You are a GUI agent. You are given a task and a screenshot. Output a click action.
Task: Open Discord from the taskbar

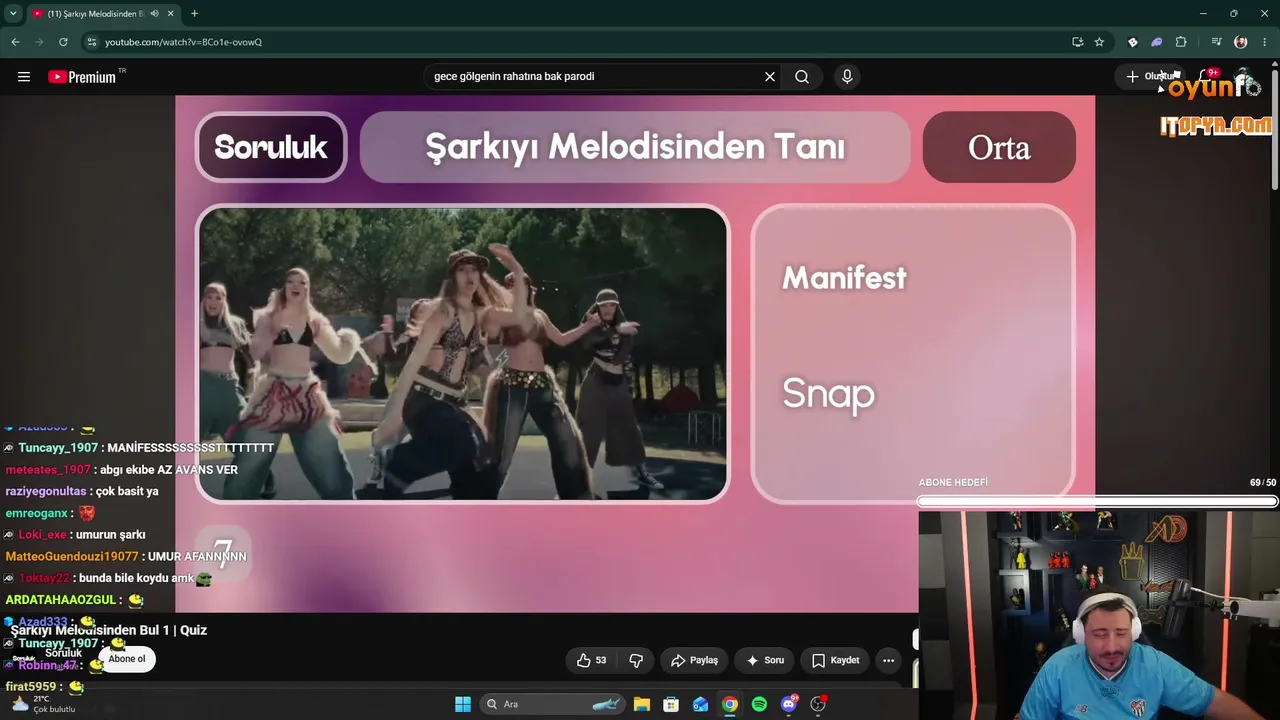(789, 704)
